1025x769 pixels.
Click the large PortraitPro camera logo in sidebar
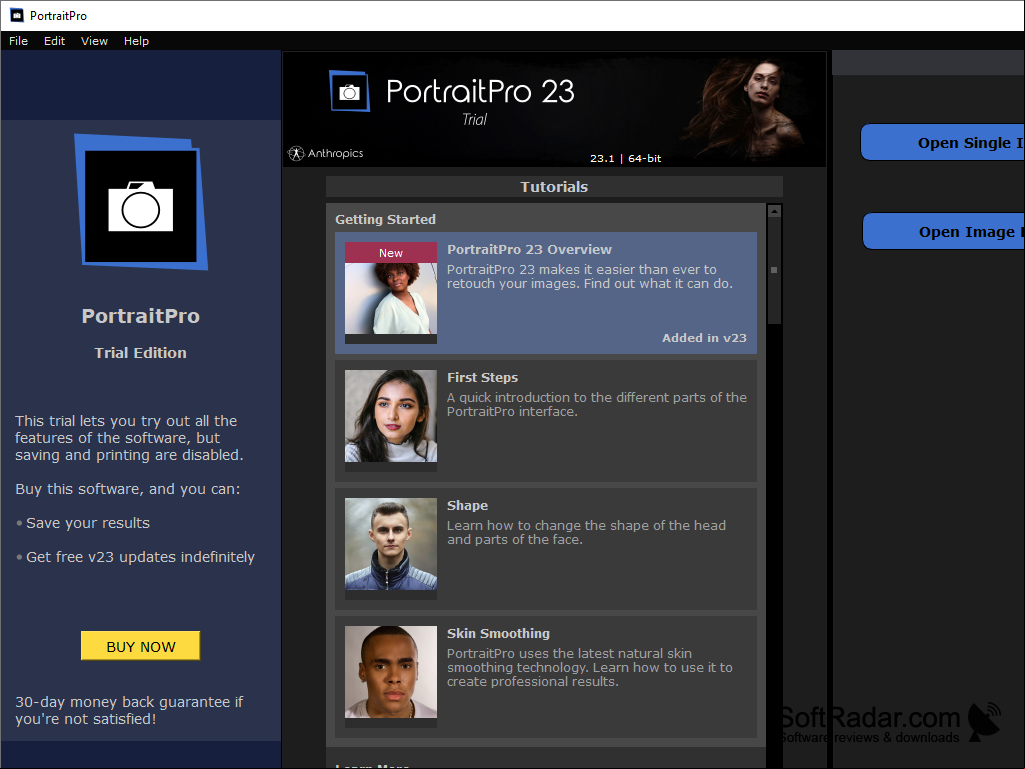141,202
